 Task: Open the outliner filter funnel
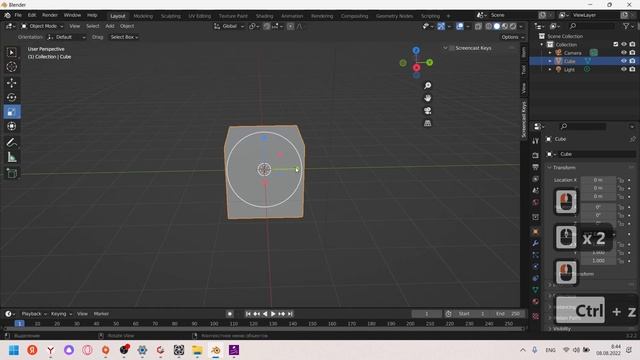[626, 26]
